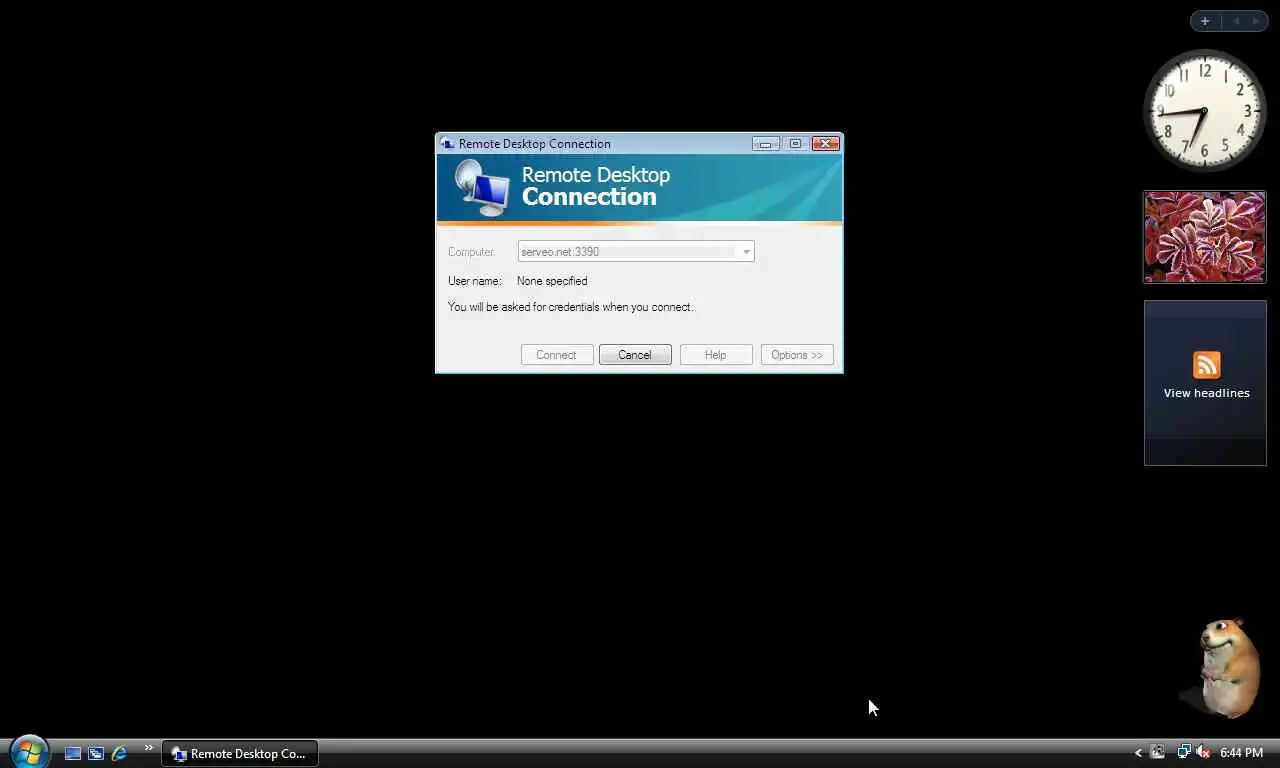
Task: Click the Cancel button in the dialog
Action: coord(635,355)
